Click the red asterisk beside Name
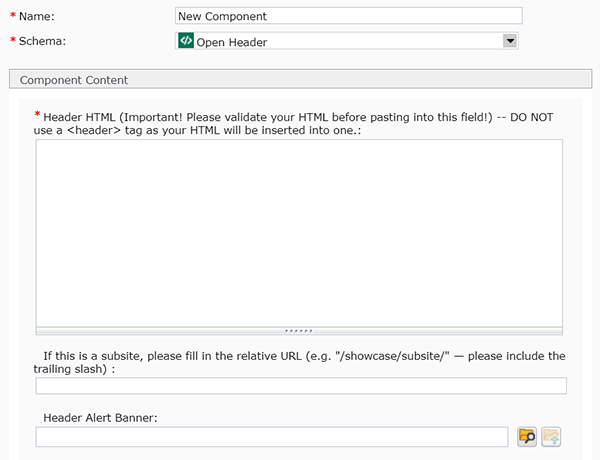Image resolution: width=600 pixels, height=460 pixels. (x=13, y=17)
